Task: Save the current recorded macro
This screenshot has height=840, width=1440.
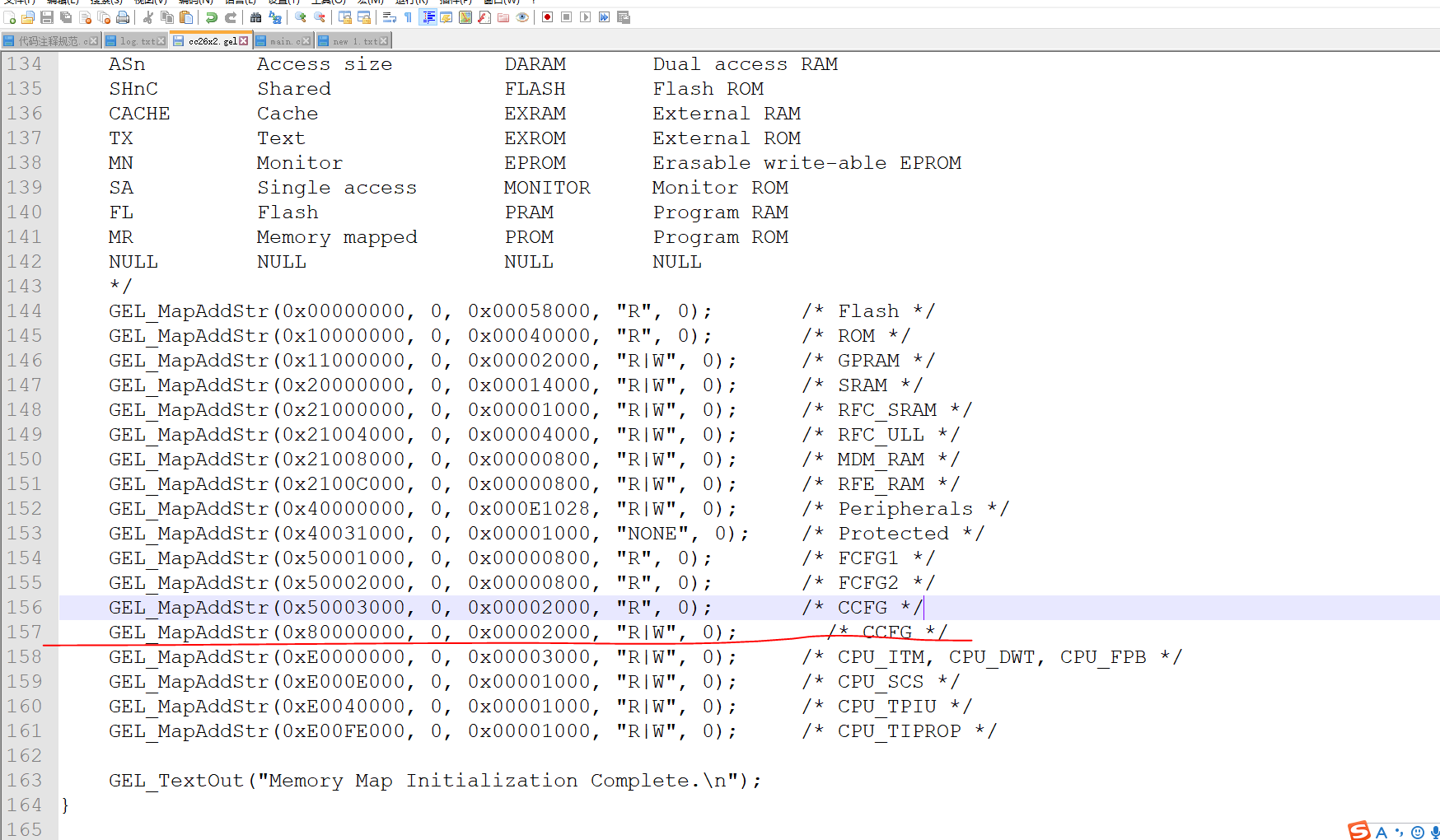Action: (624, 17)
